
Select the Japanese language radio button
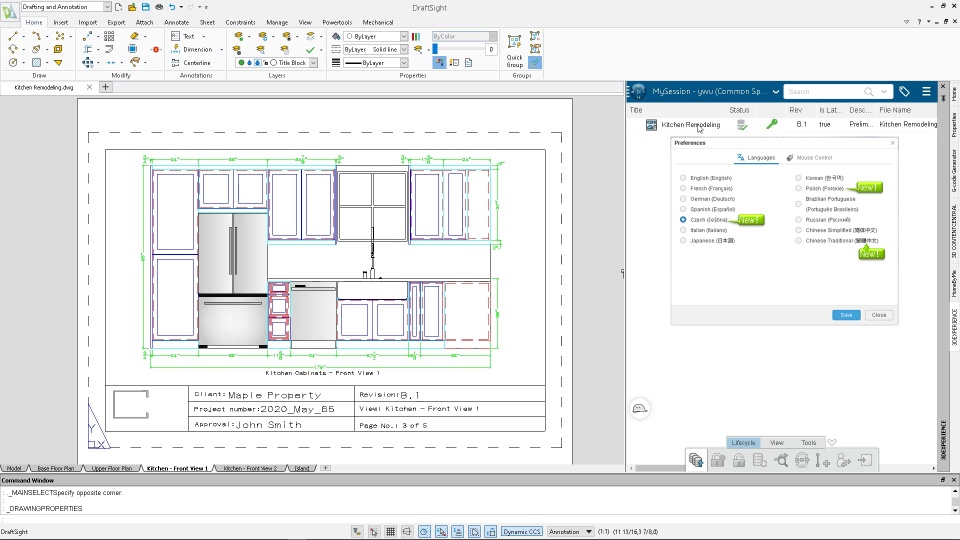coord(683,241)
